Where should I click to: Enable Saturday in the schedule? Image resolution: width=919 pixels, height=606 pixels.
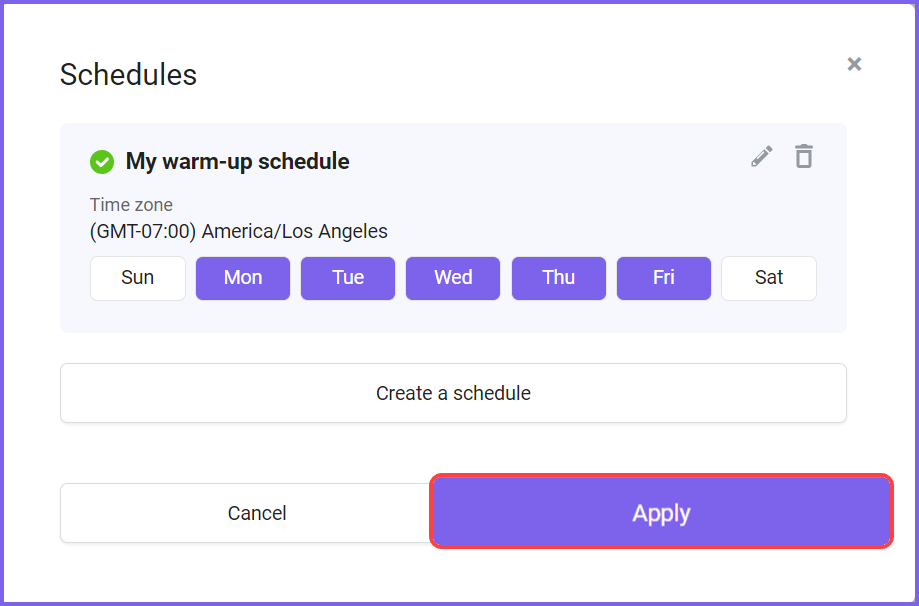tap(769, 278)
